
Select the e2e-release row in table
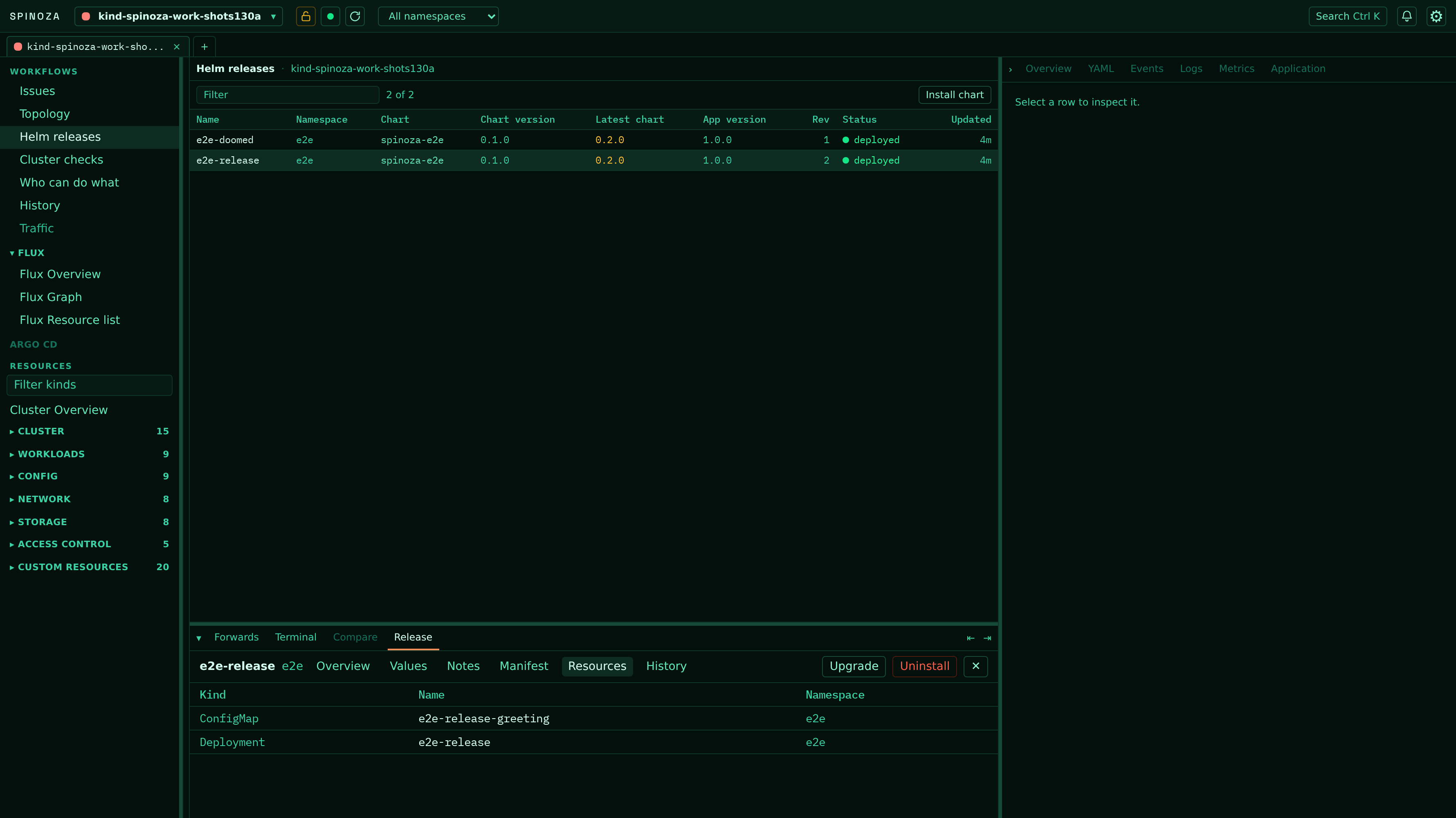(593, 161)
